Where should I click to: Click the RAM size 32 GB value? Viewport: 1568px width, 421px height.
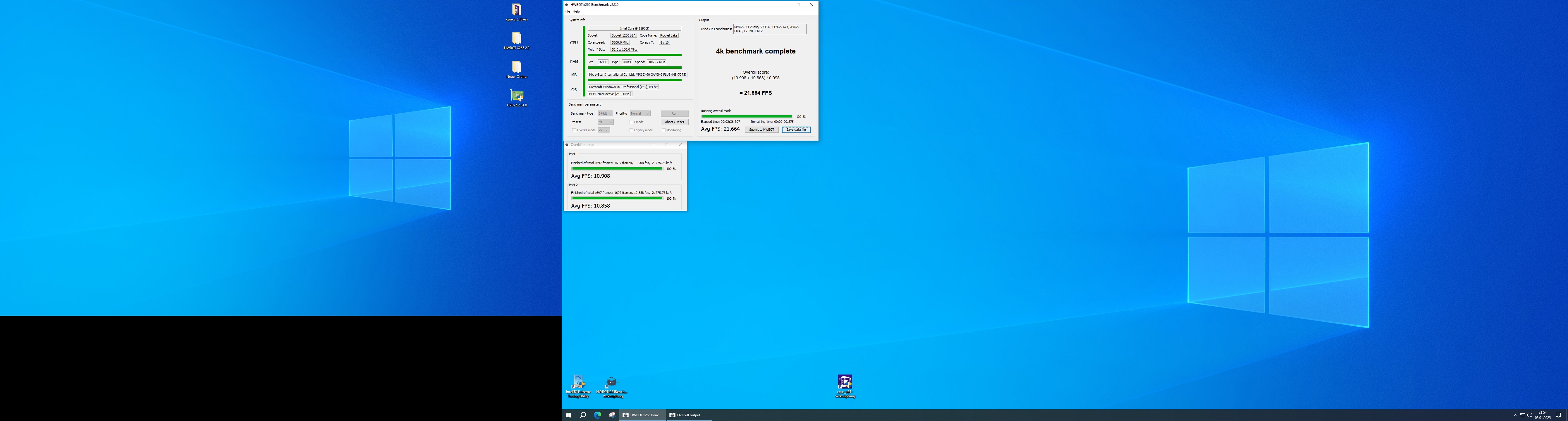[x=603, y=62]
